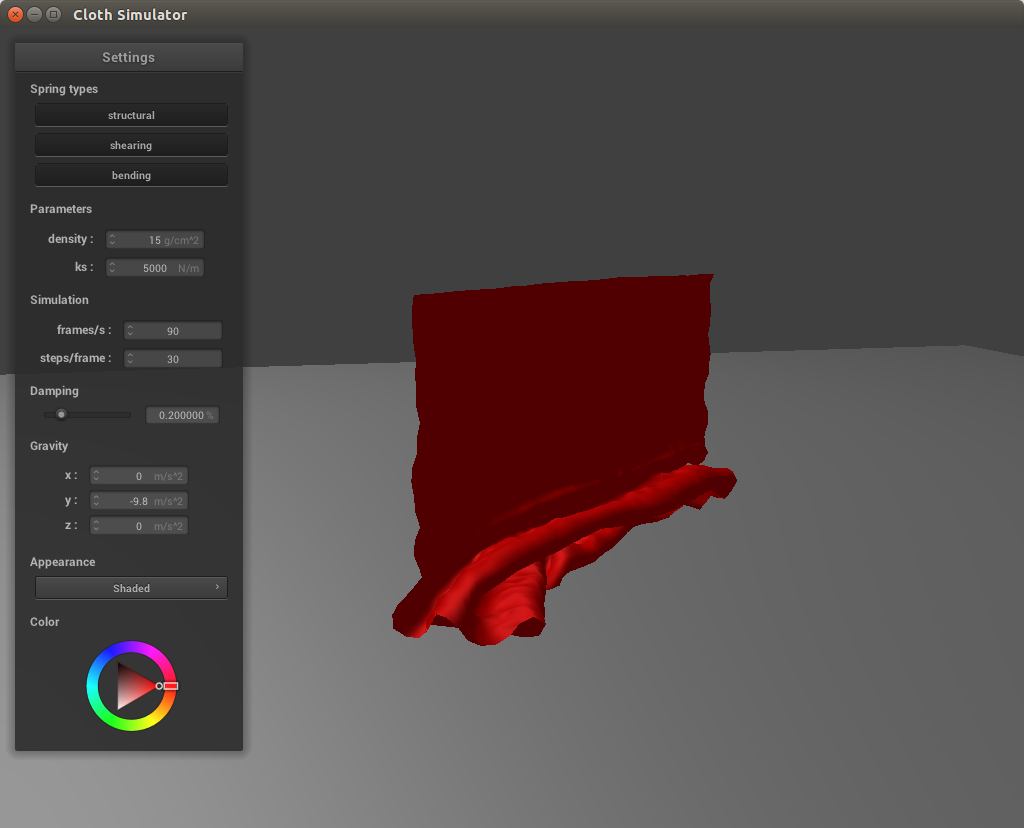Click the gravity x stepper arrows
This screenshot has height=828, width=1024.
coord(97,476)
